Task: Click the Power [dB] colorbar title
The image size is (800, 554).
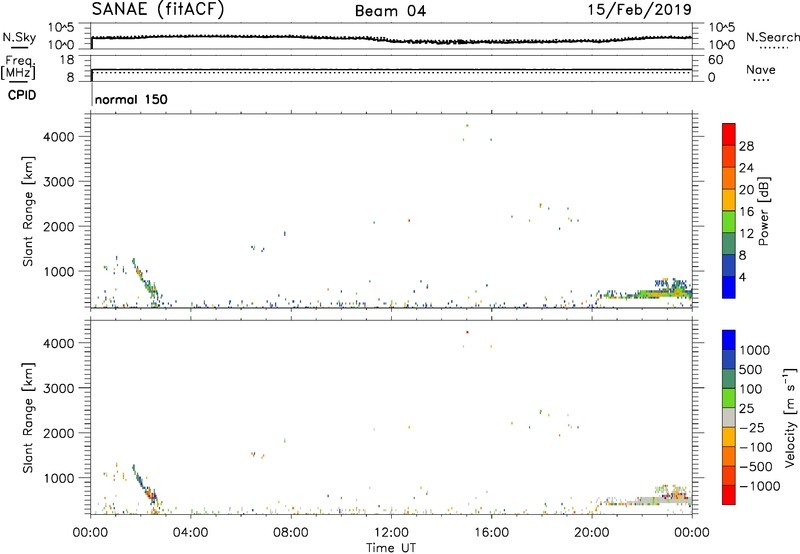Action: (764, 211)
